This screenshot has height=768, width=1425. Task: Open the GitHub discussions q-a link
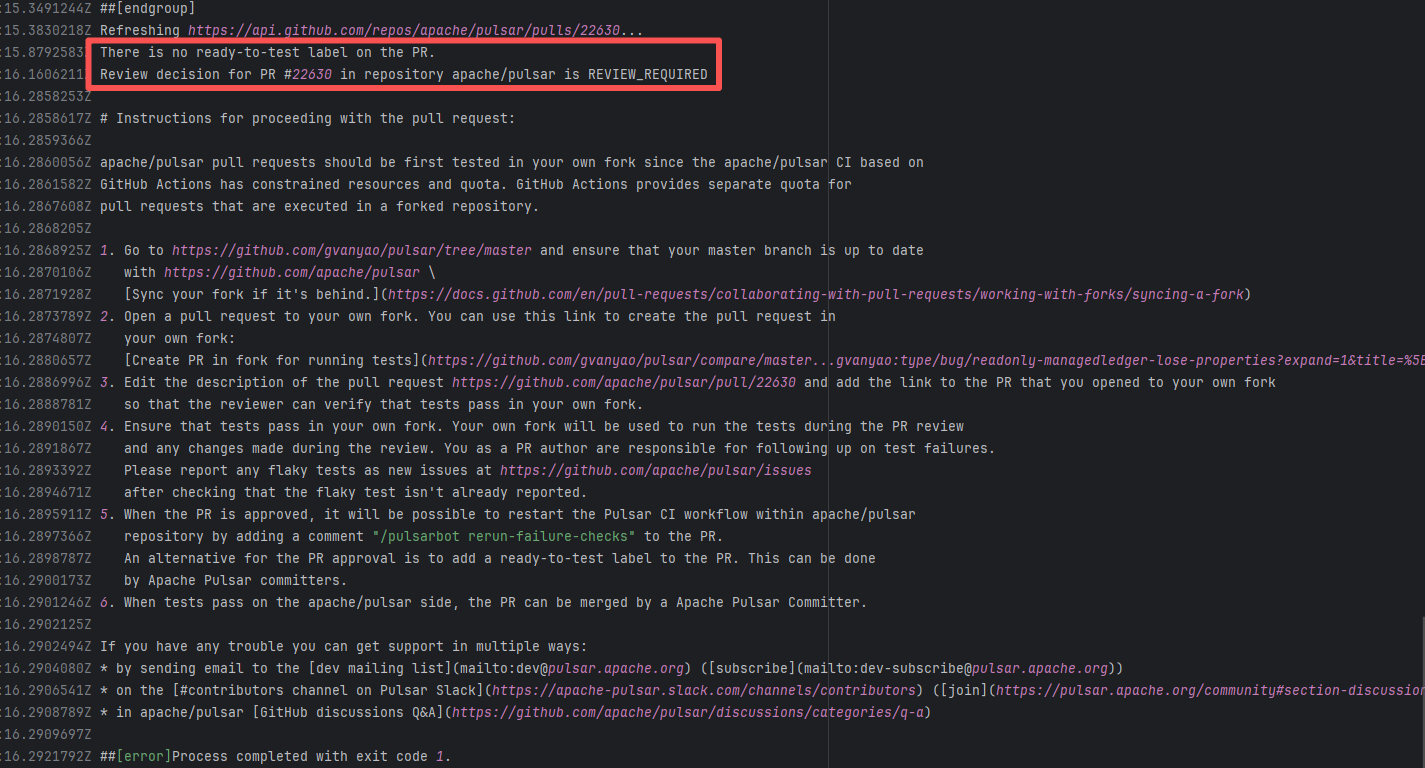point(690,712)
